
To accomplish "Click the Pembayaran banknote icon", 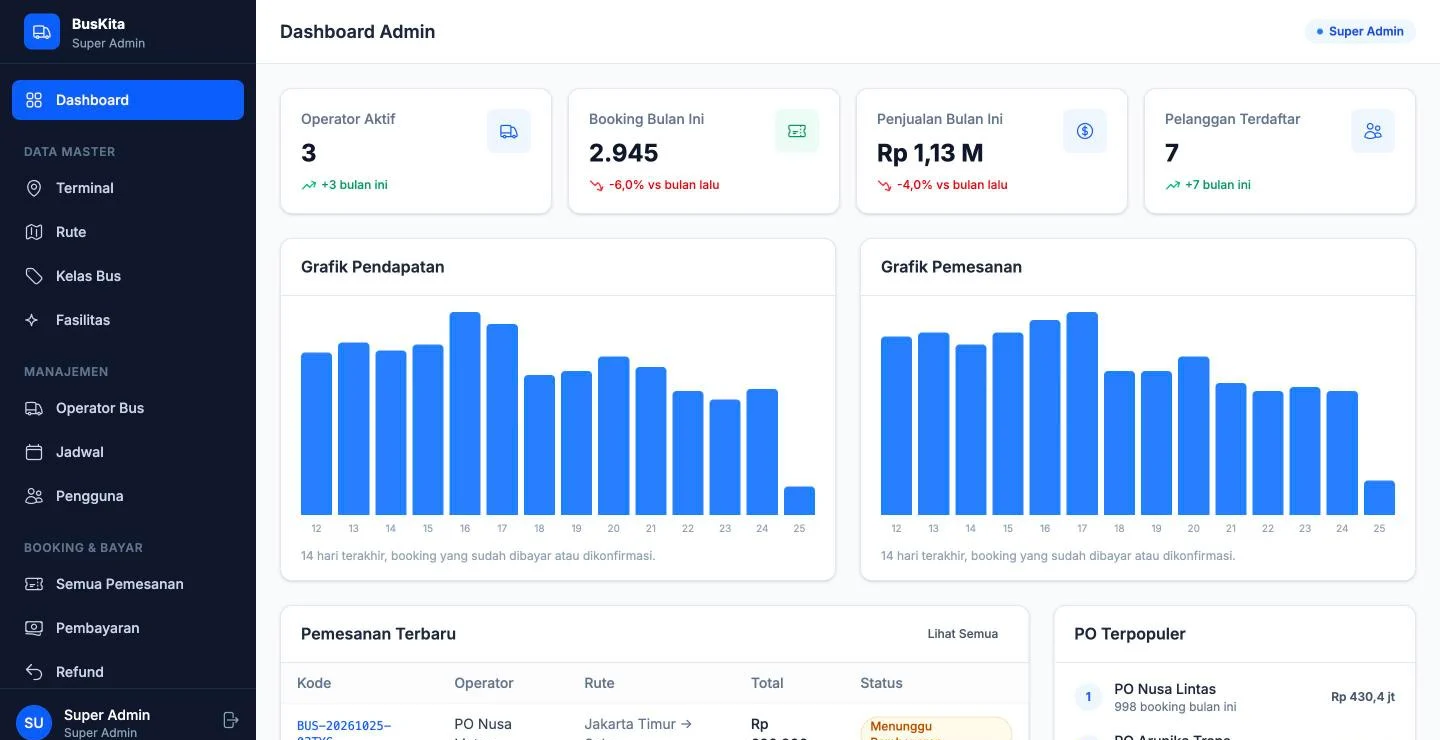I will pyautogui.click(x=34, y=628).
